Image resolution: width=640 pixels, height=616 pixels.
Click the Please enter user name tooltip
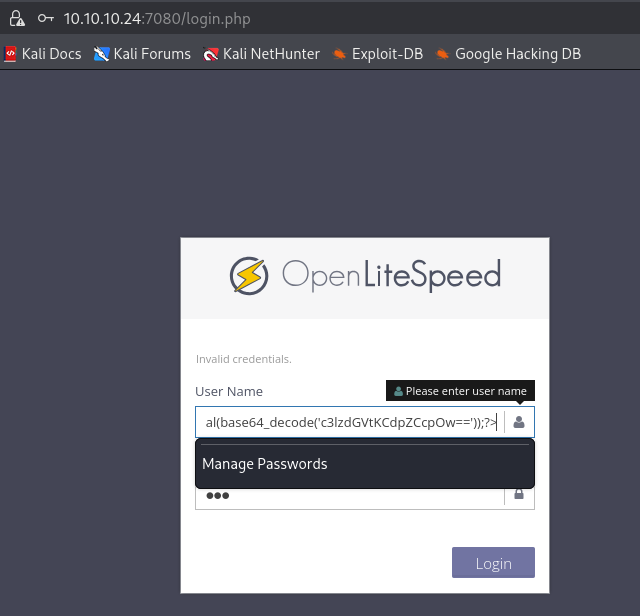pyautogui.click(x=460, y=390)
